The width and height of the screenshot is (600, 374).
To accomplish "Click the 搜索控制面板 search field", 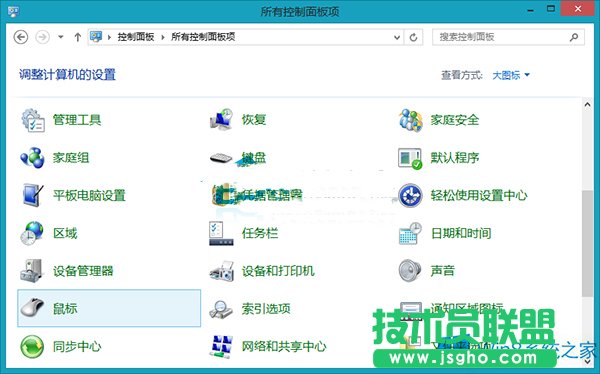I will point(508,37).
